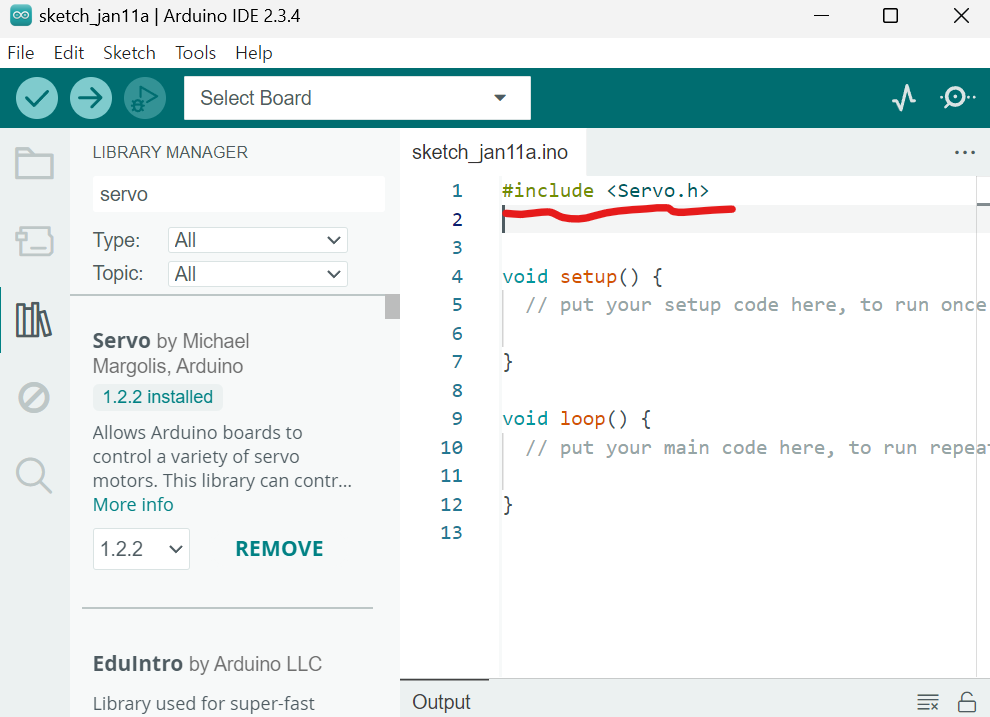Open the Type filter dropdown
990x717 pixels.
point(258,240)
